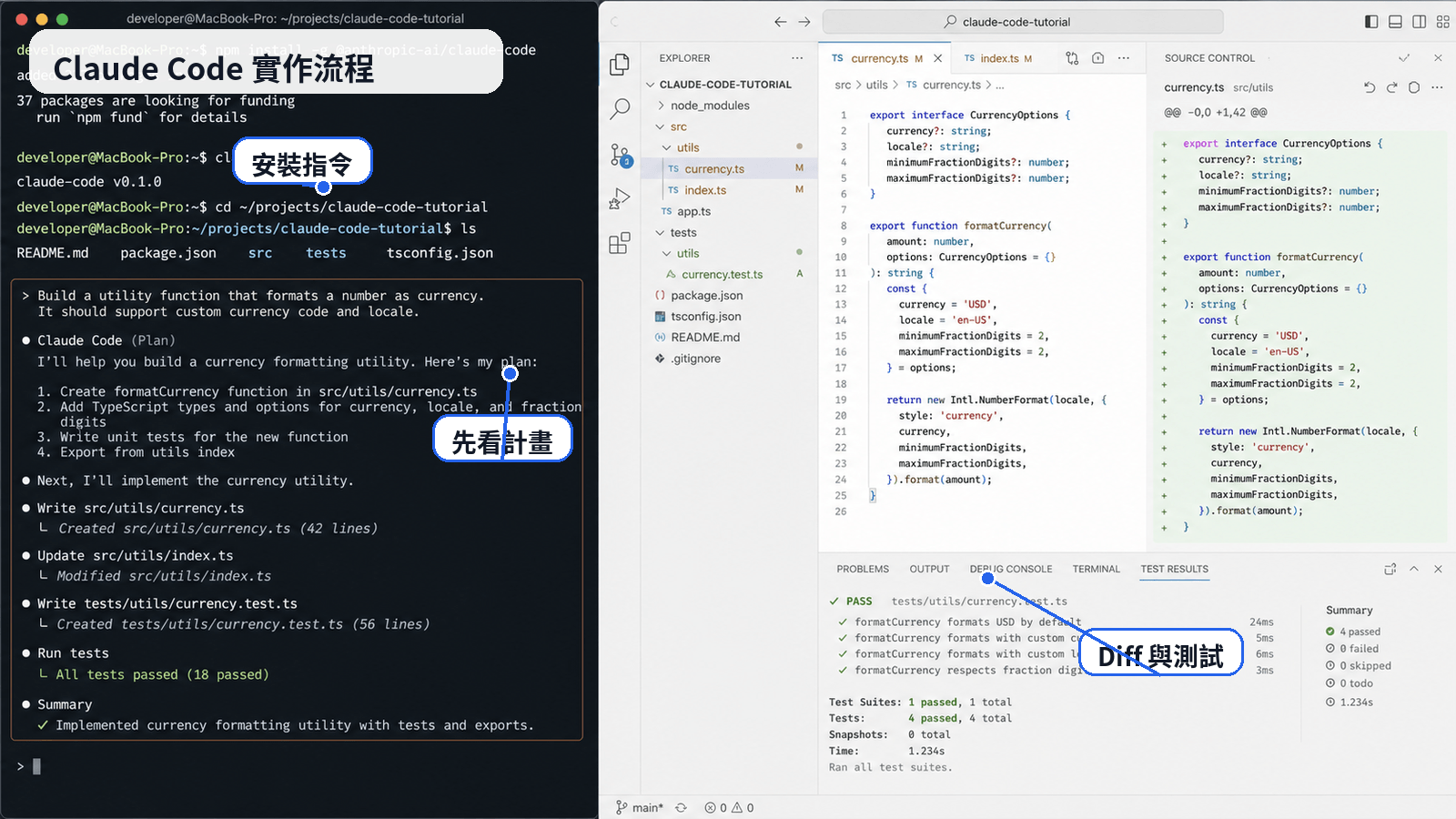
Task: Open the customize layout icon
Action: coord(1443,22)
